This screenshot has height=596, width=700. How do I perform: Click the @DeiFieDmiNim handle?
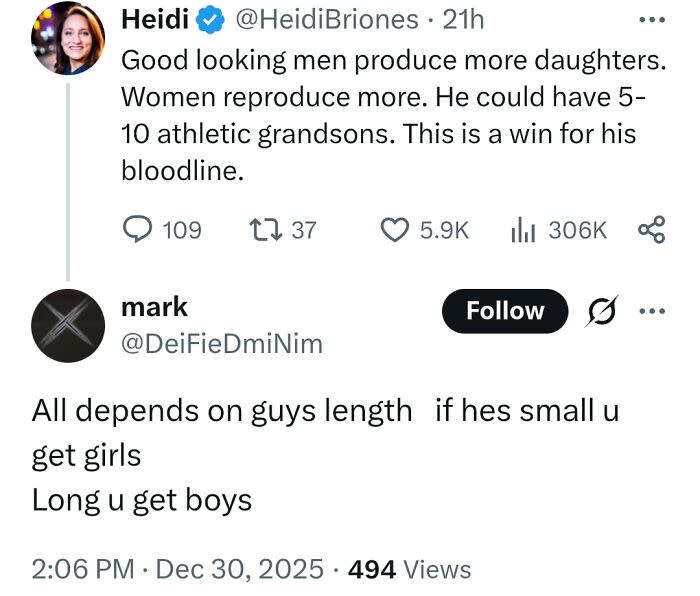pyautogui.click(x=221, y=344)
